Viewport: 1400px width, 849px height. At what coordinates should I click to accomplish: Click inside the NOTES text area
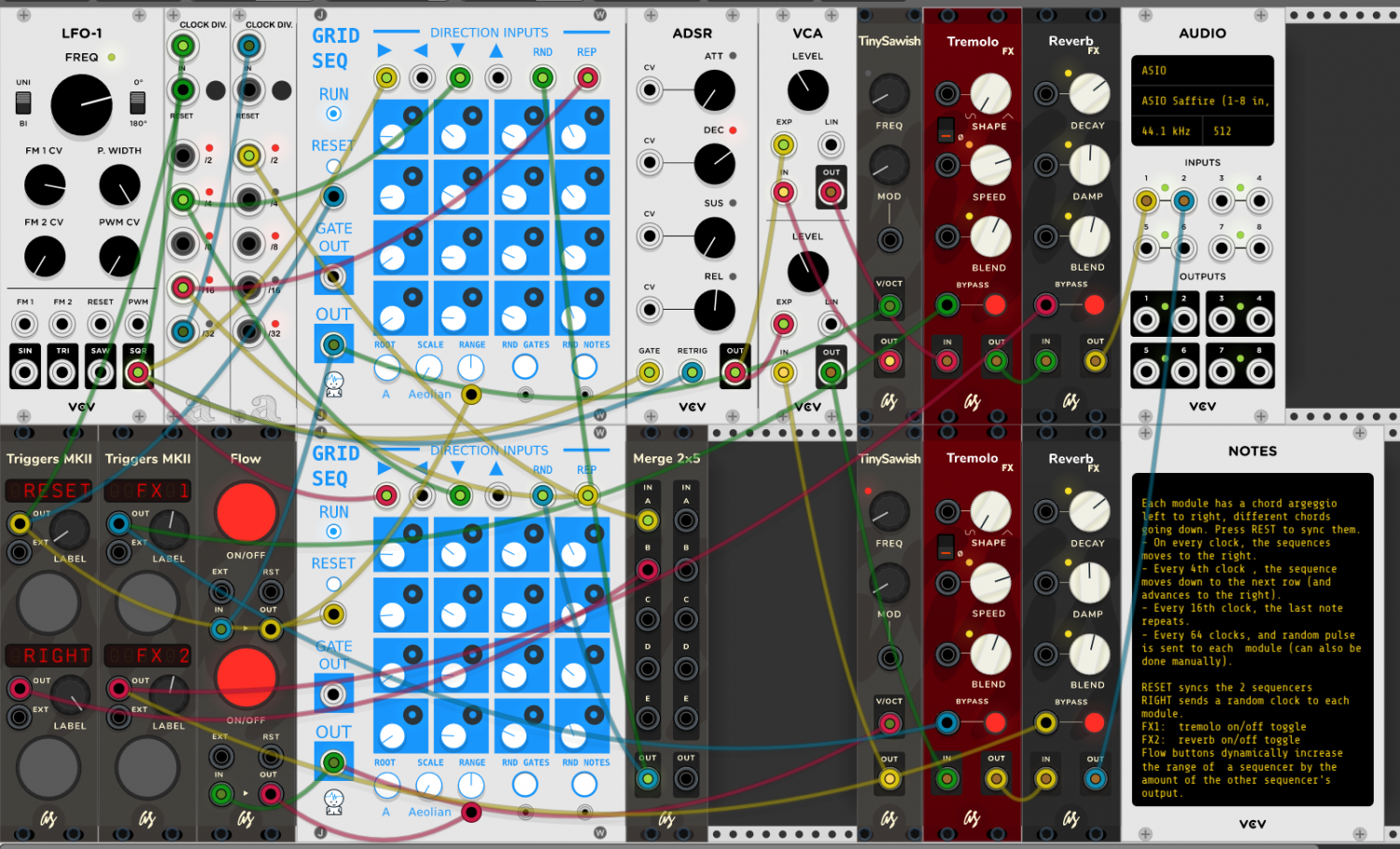(x=1252, y=639)
